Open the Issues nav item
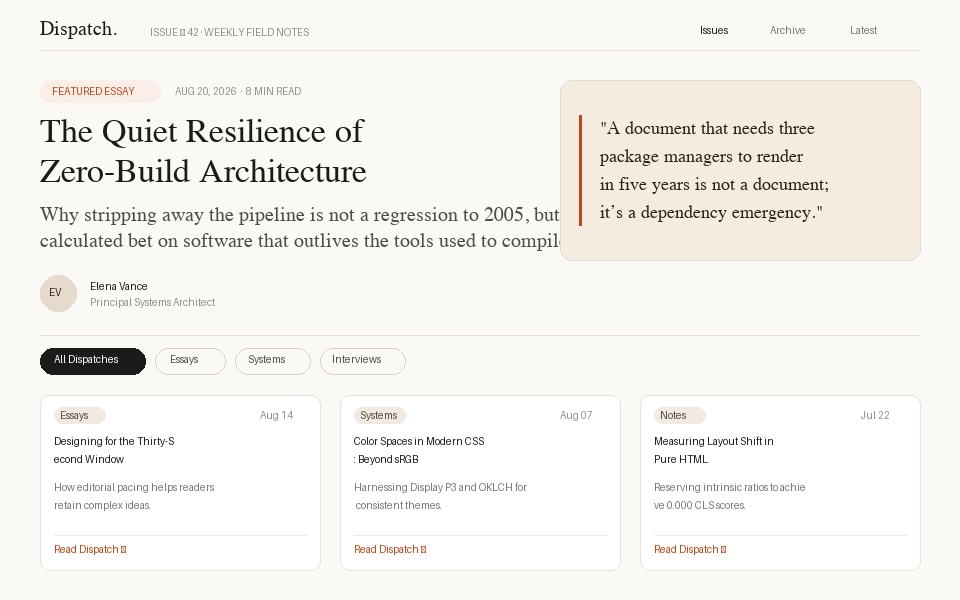This screenshot has width=960, height=600. (714, 30)
